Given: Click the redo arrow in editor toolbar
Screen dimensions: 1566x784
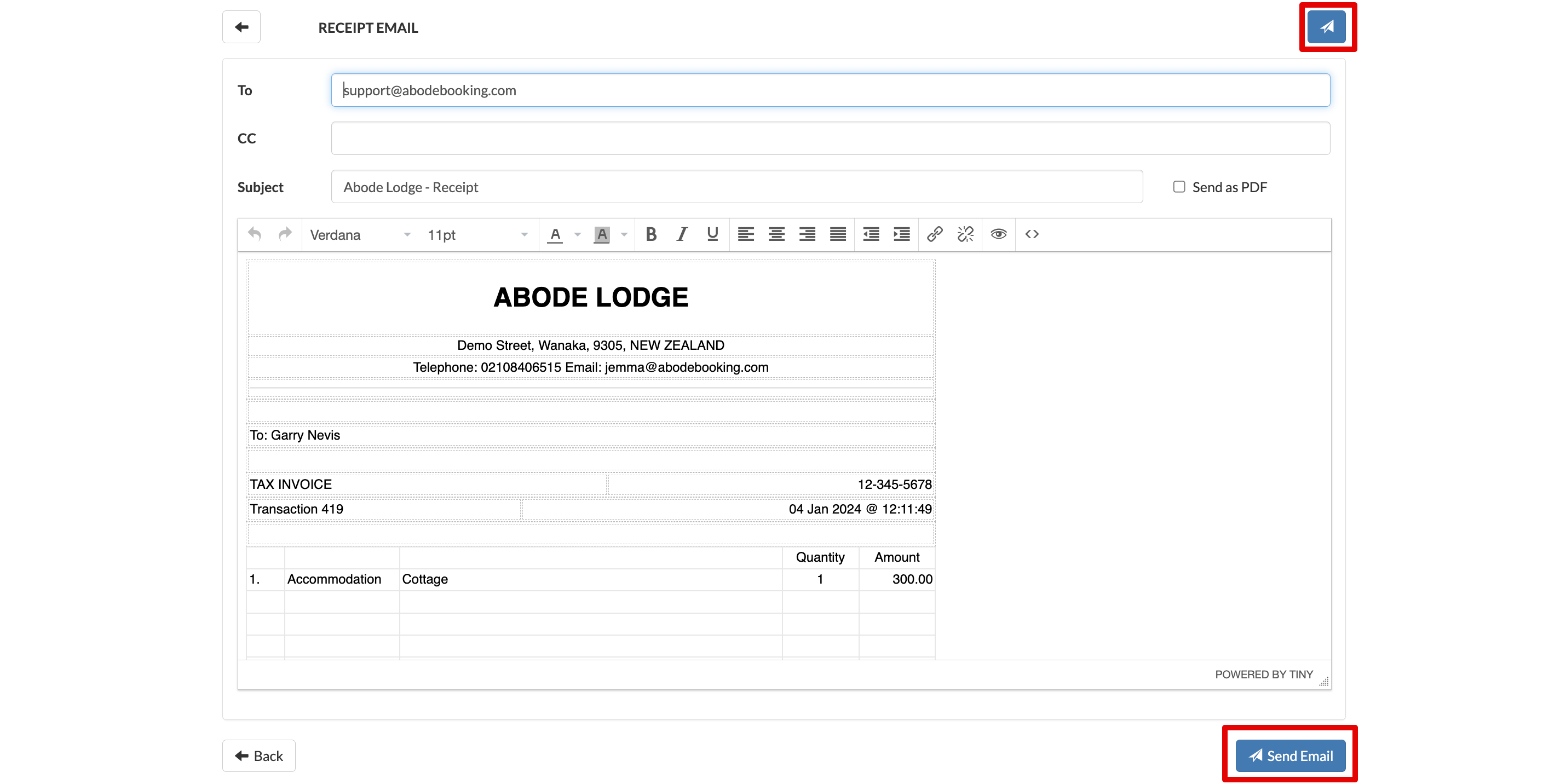Looking at the screenshot, I should coord(285,234).
